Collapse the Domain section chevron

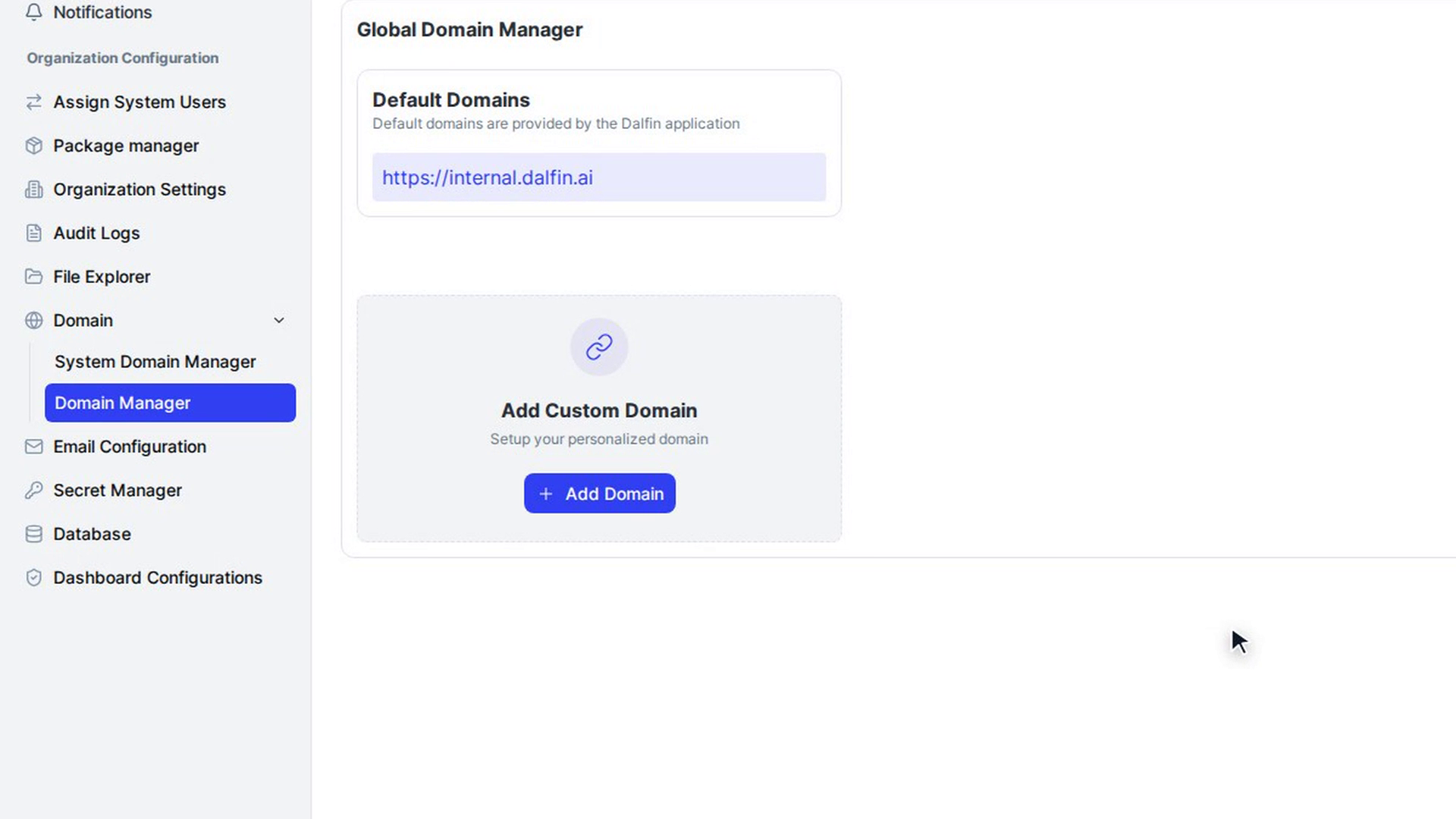click(x=279, y=320)
